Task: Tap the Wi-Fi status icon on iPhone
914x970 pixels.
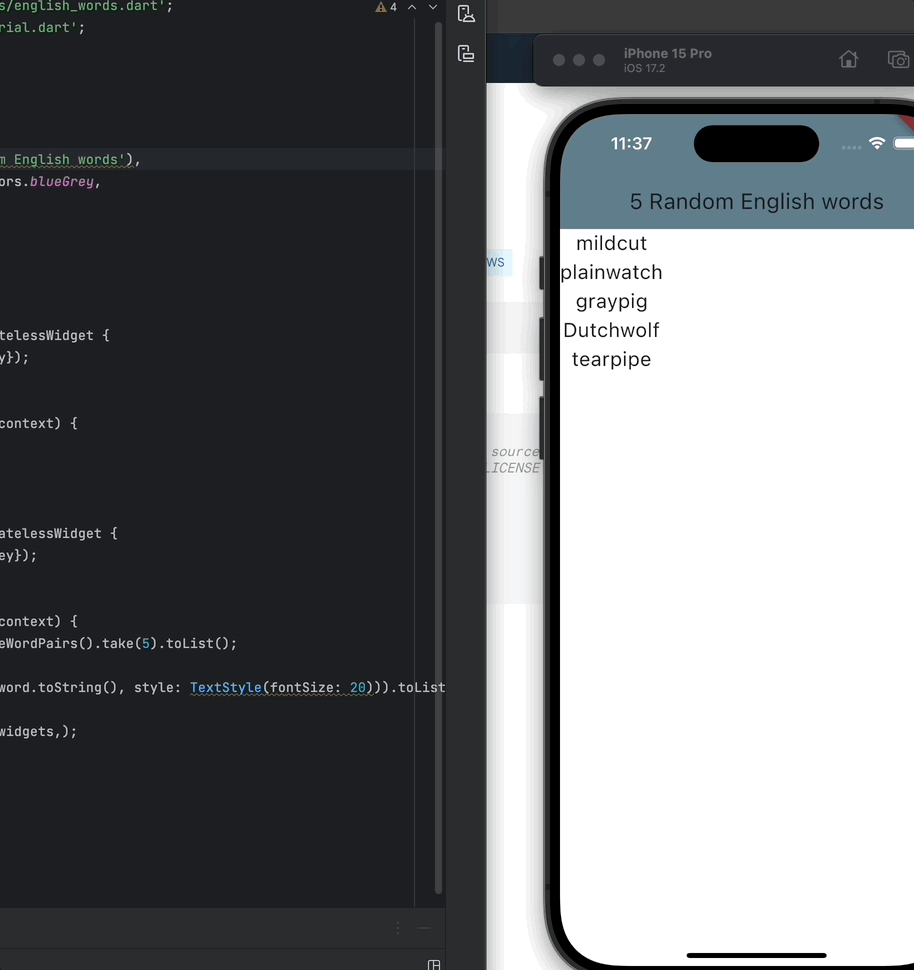Action: pyautogui.click(x=877, y=144)
